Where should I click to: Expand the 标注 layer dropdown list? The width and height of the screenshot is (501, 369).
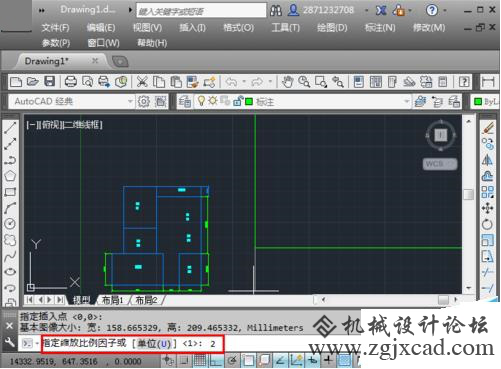click(x=406, y=101)
